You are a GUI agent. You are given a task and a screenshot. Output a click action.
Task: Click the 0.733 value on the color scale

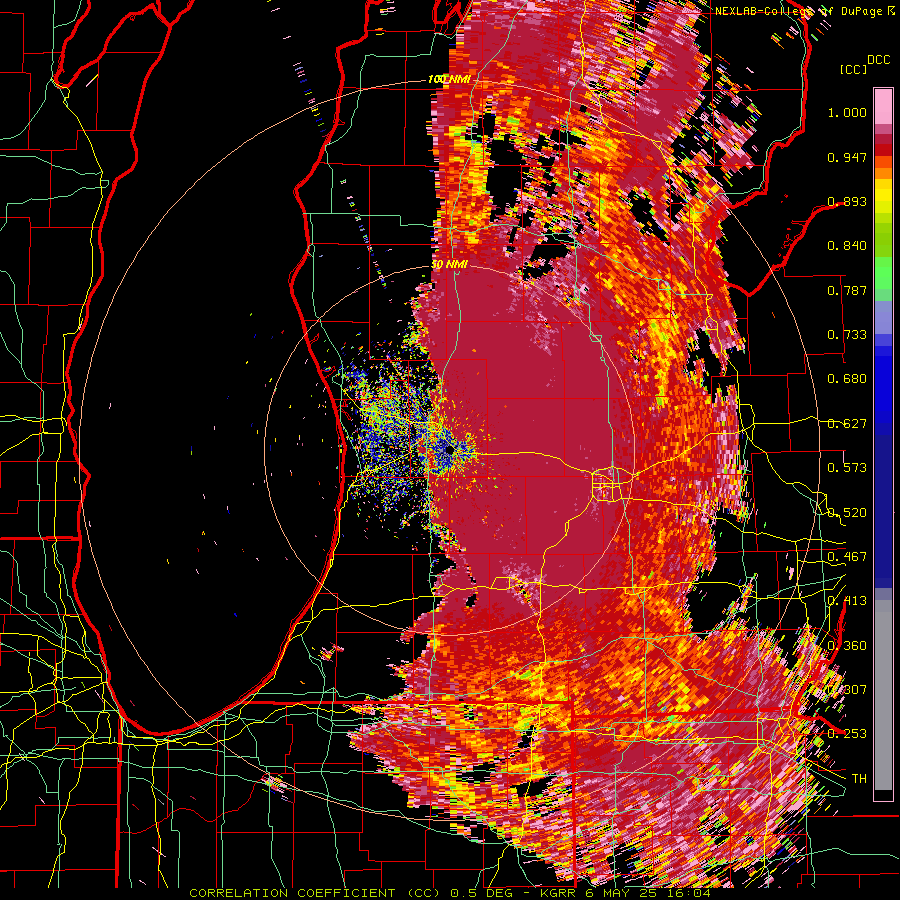(847, 335)
